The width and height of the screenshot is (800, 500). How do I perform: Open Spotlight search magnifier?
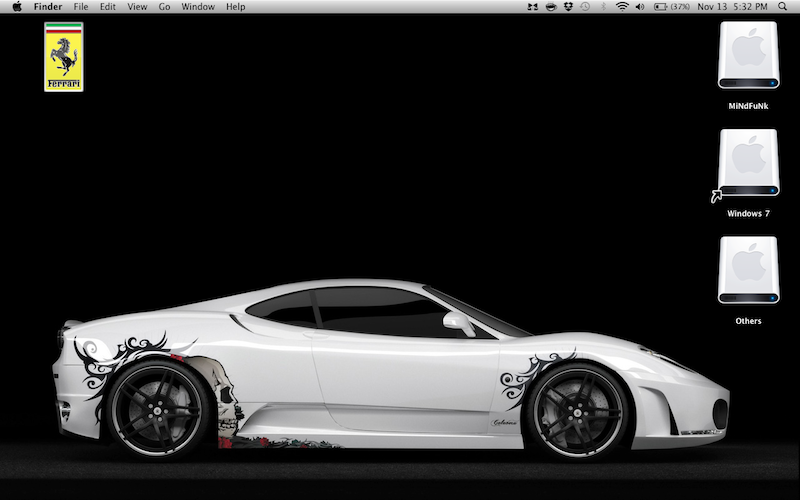click(x=782, y=7)
